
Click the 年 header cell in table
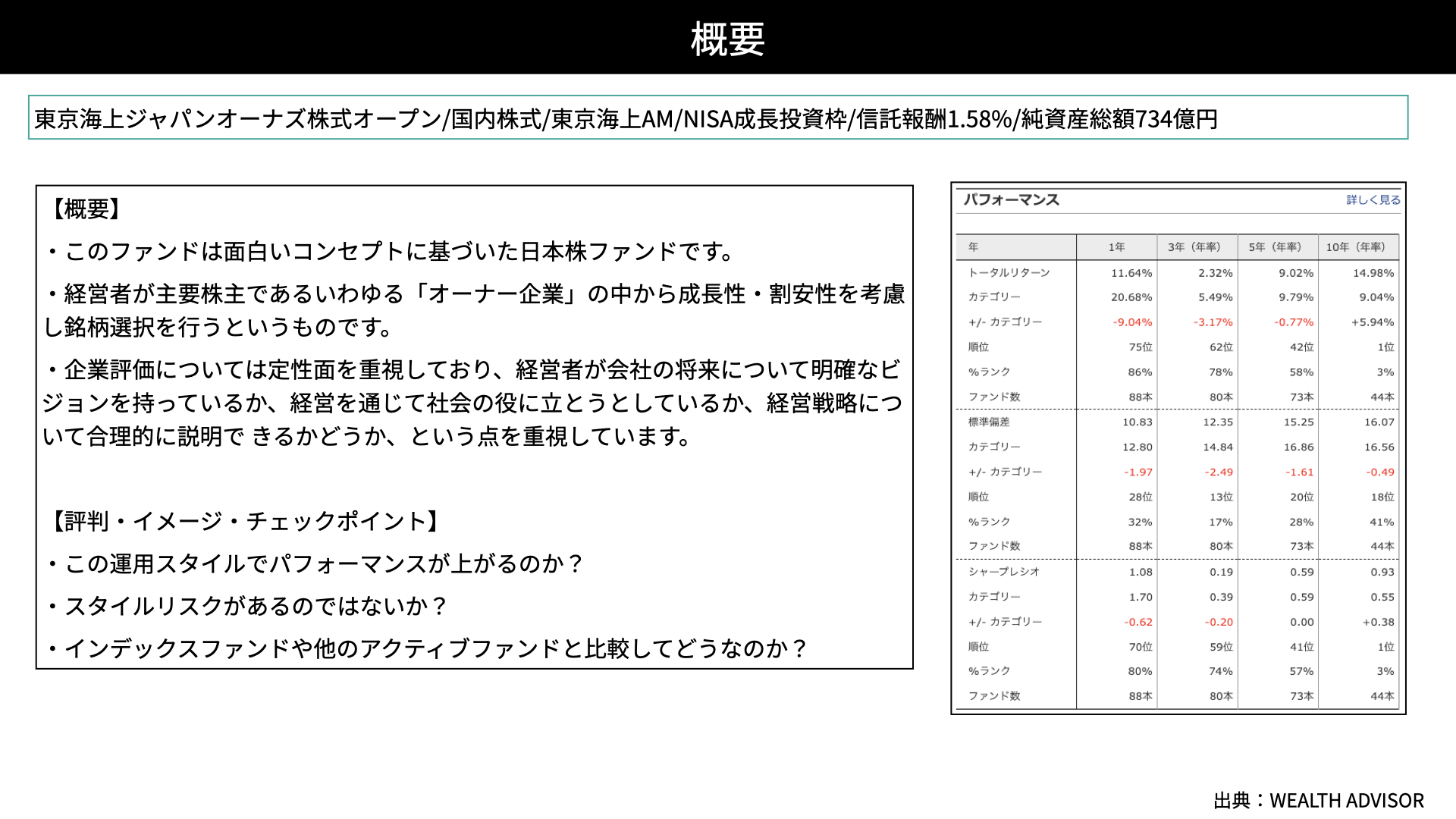(x=1015, y=247)
